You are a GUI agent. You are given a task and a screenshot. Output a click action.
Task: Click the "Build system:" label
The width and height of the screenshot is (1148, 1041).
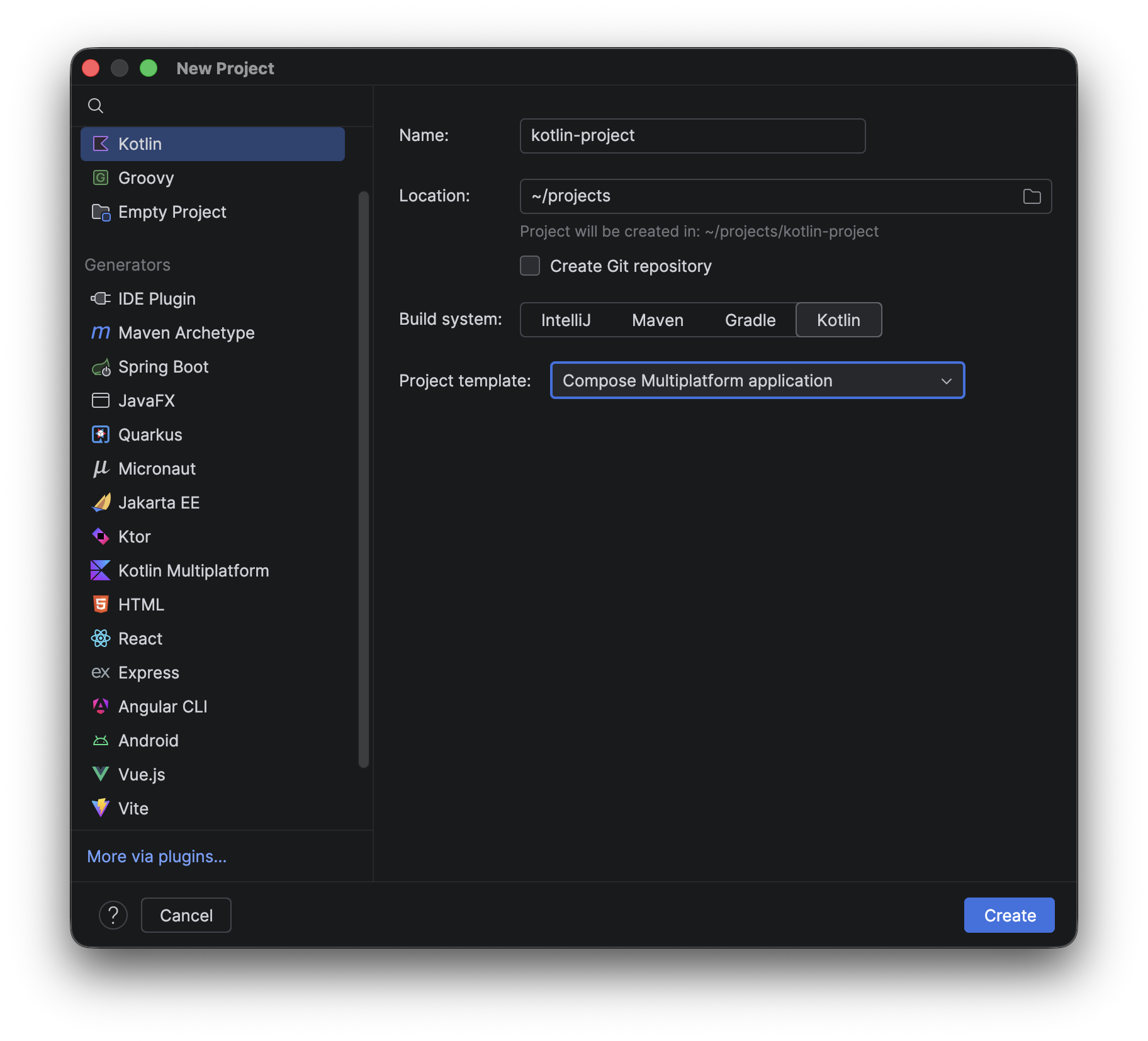pos(451,319)
